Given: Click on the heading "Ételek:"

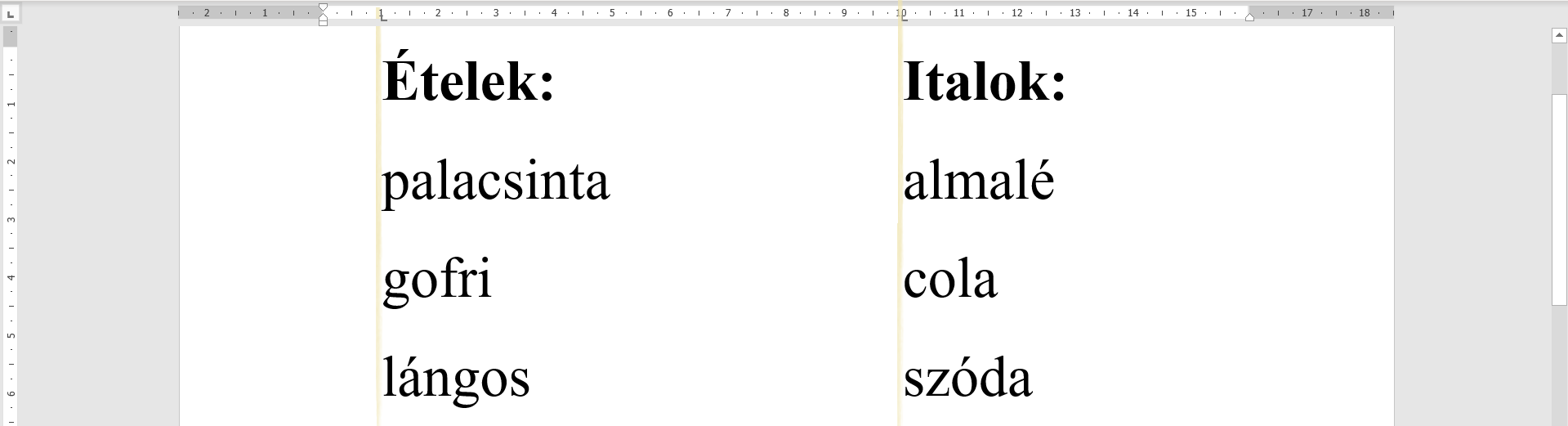Looking at the screenshot, I should pos(468,83).
